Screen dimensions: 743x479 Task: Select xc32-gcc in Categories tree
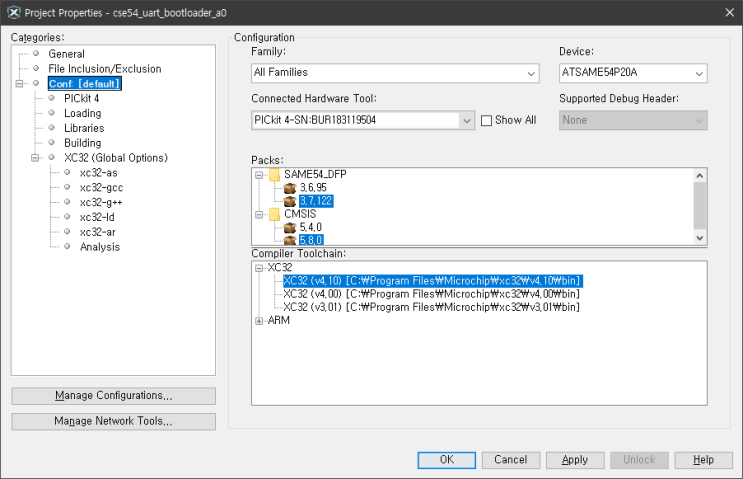101,187
